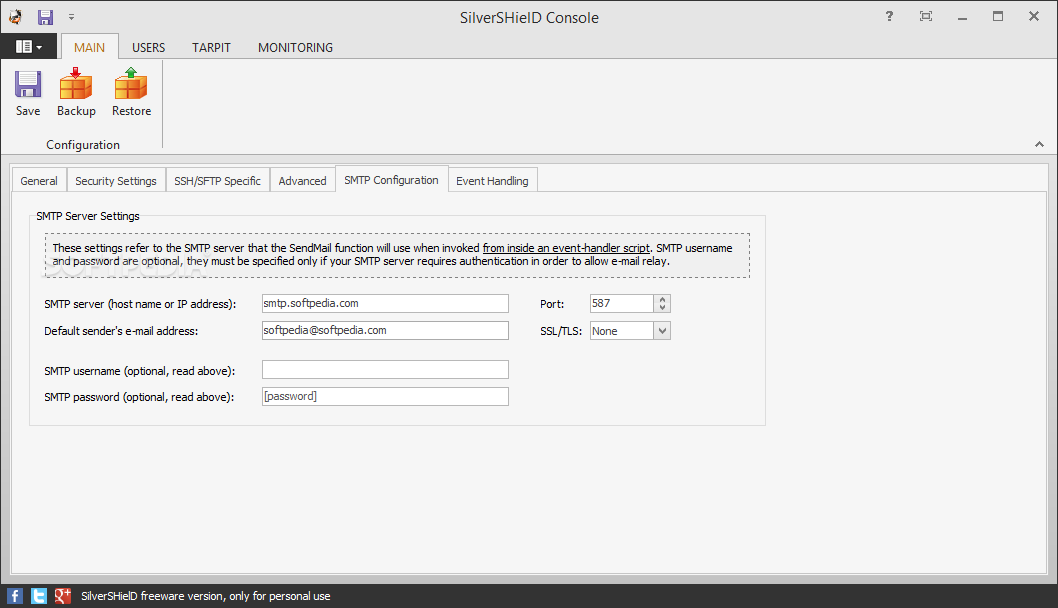Open the Google Plus icon in status bar

tap(63, 596)
